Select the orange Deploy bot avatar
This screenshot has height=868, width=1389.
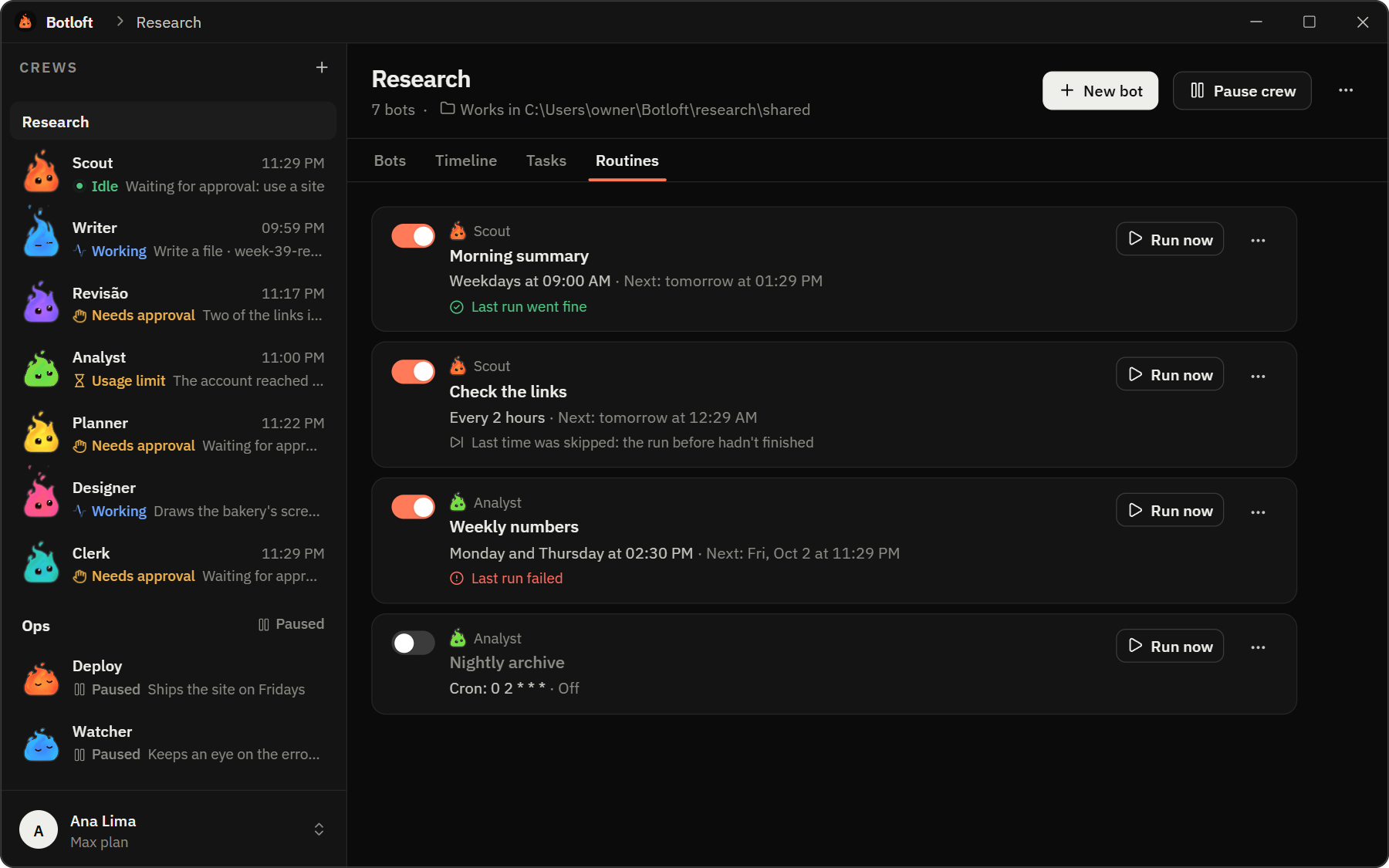(42, 679)
